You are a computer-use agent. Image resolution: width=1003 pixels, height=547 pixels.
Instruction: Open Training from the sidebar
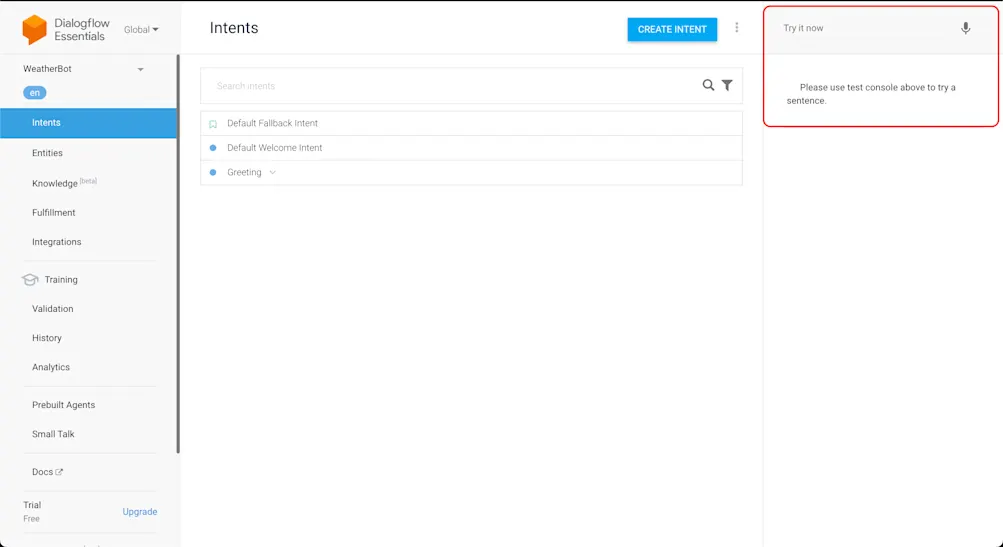(x=61, y=280)
